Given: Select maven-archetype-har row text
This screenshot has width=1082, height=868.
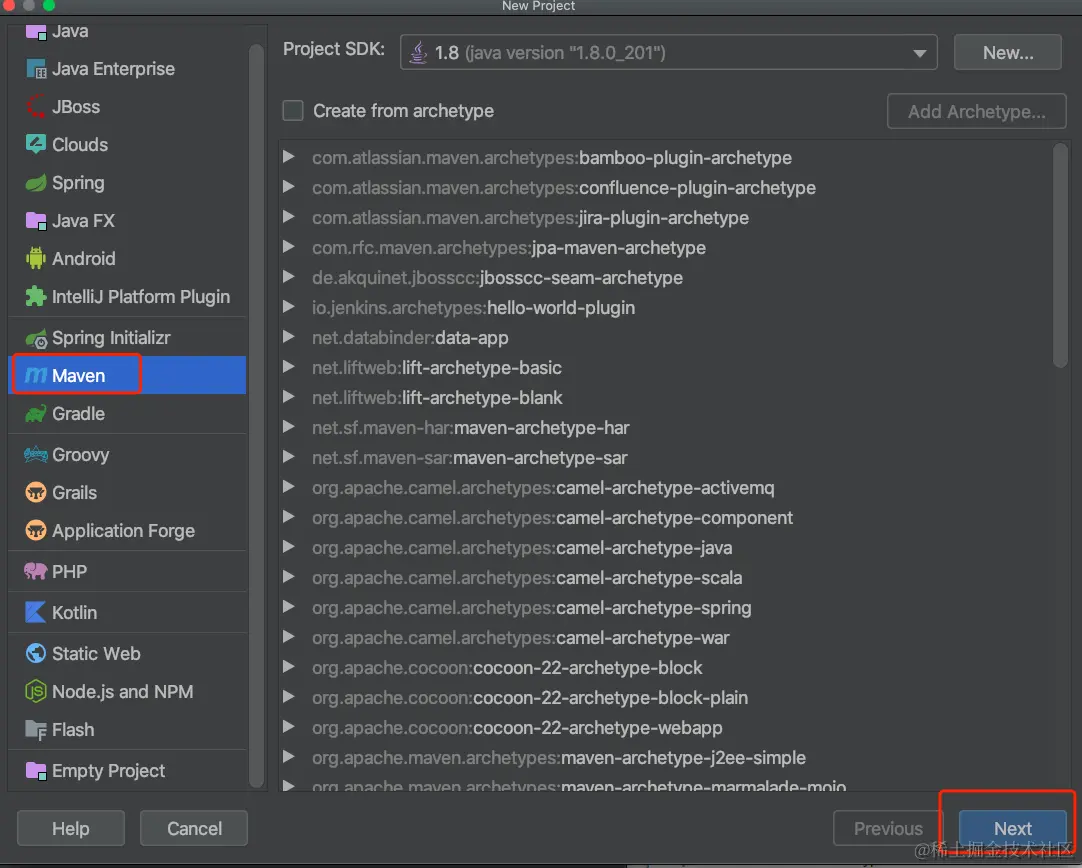Looking at the screenshot, I should (x=471, y=428).
